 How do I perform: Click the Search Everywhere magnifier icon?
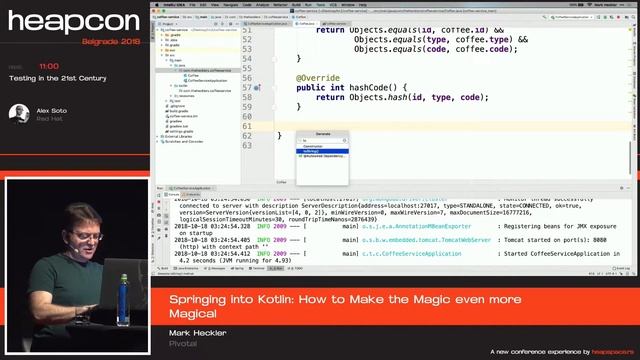point(633,17)
